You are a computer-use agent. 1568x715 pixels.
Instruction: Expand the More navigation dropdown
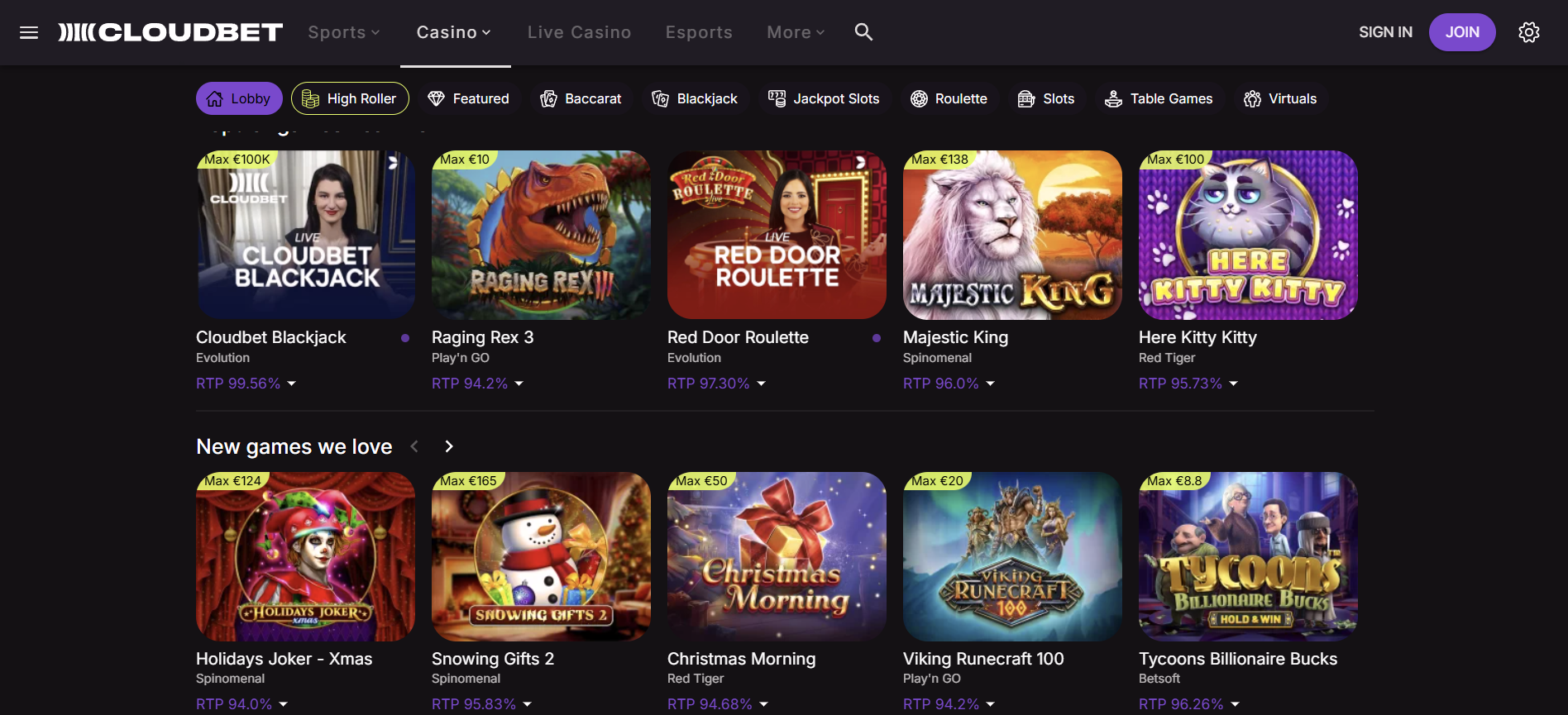[x=796, y=32]
